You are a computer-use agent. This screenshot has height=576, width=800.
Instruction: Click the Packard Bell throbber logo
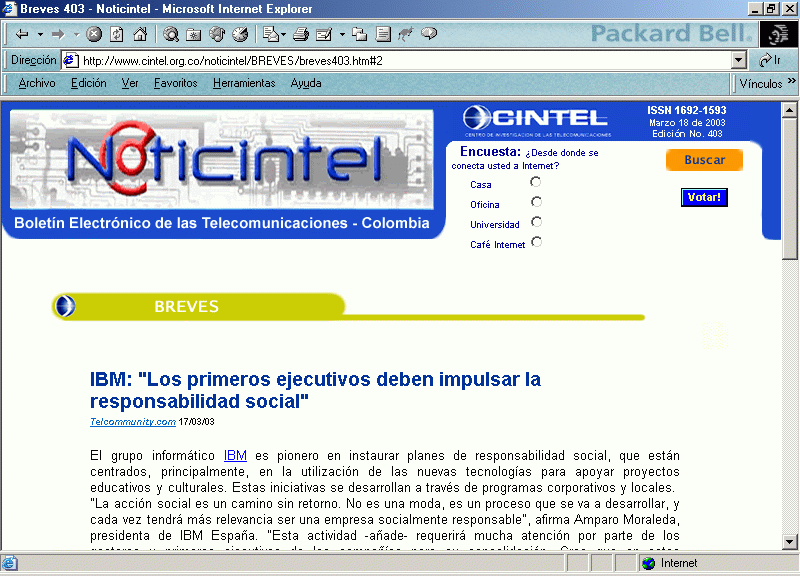point(778,34)
